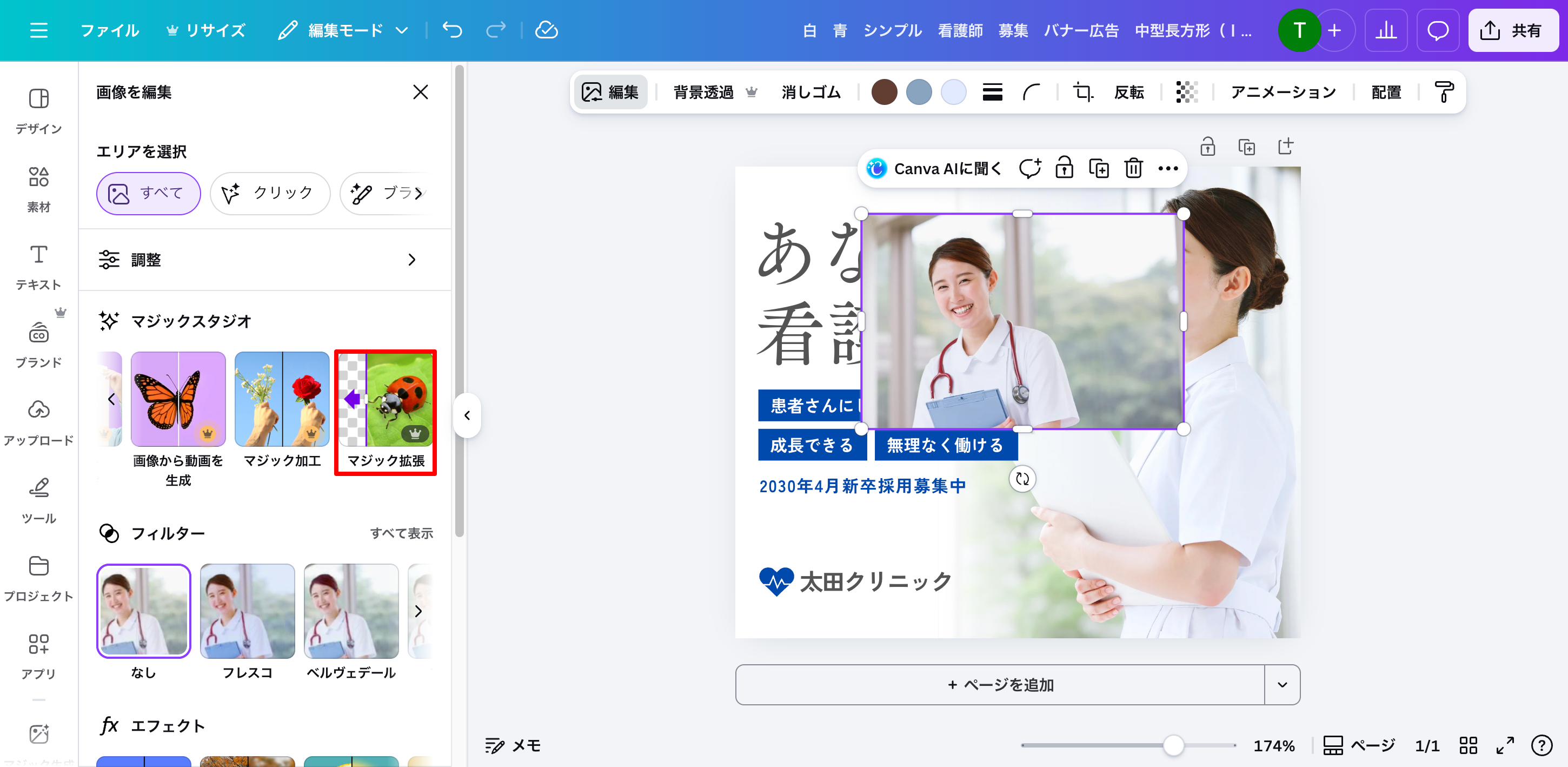Click すべて表示 link for filters
Image resolution: width=1568 pixels, height=767 pixels.
click(401, 533)
